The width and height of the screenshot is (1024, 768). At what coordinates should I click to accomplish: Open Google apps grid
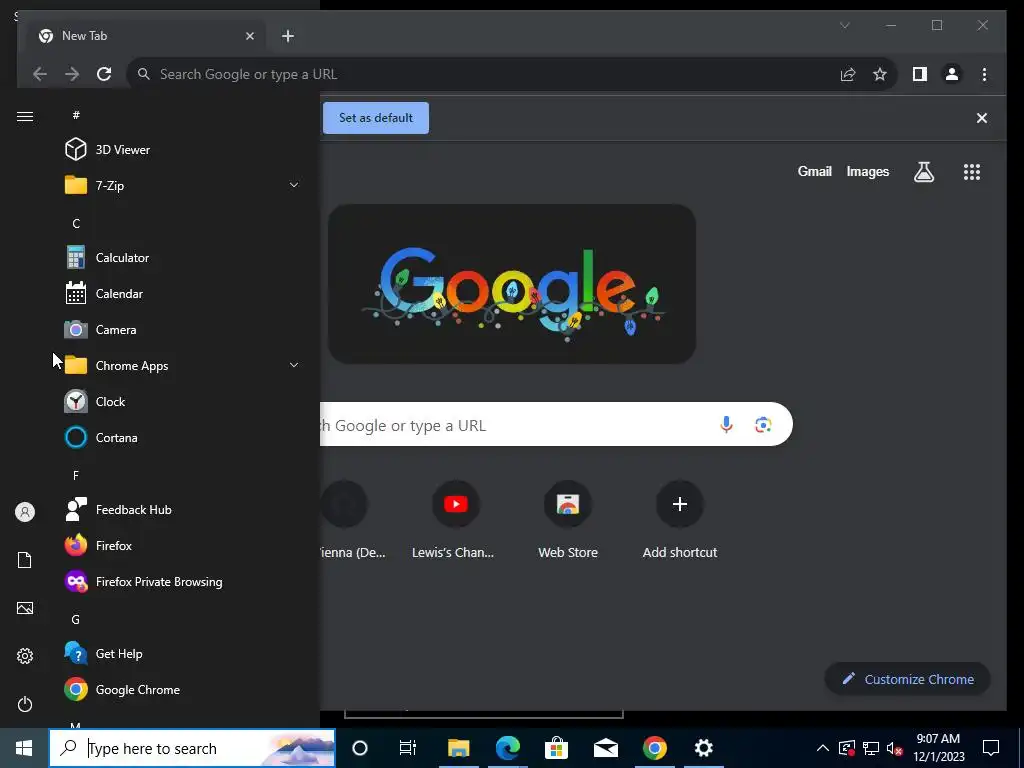tap(972, 172)
